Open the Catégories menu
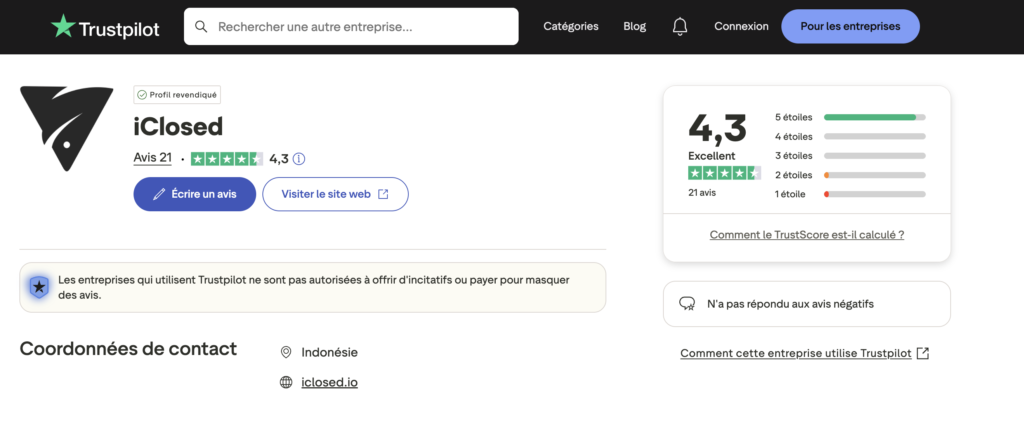This screenshot has width=1024, height=442. point(570,27)
